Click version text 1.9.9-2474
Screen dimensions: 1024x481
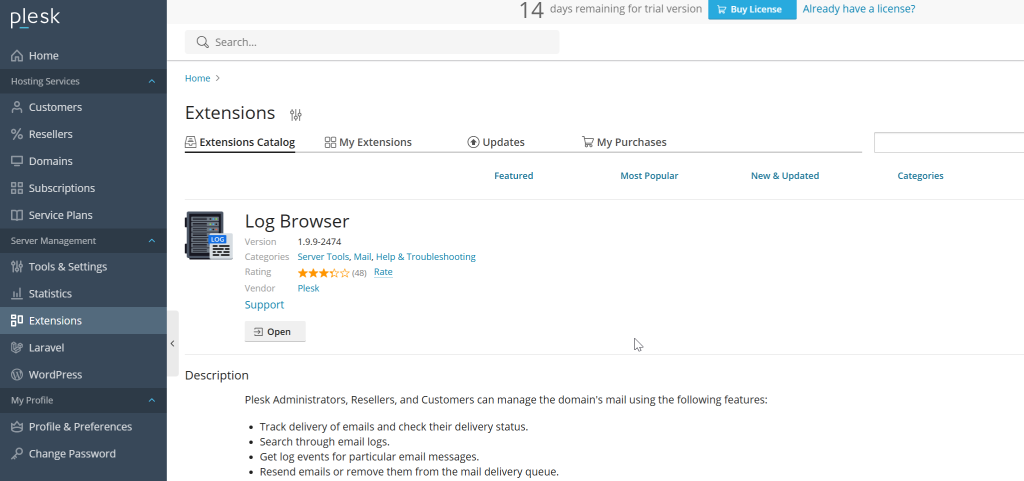[x=319, y=241]
